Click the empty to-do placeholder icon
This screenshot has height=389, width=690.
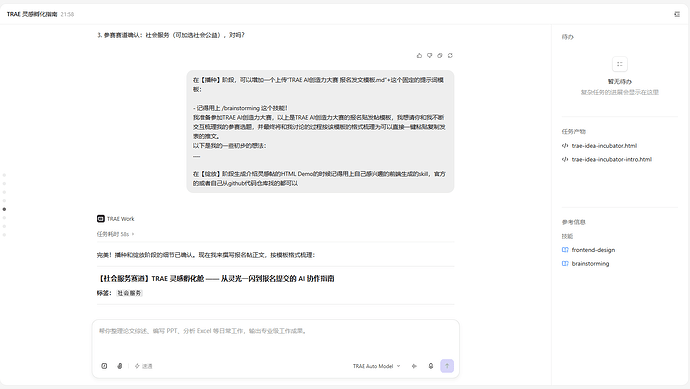[620, 64]
